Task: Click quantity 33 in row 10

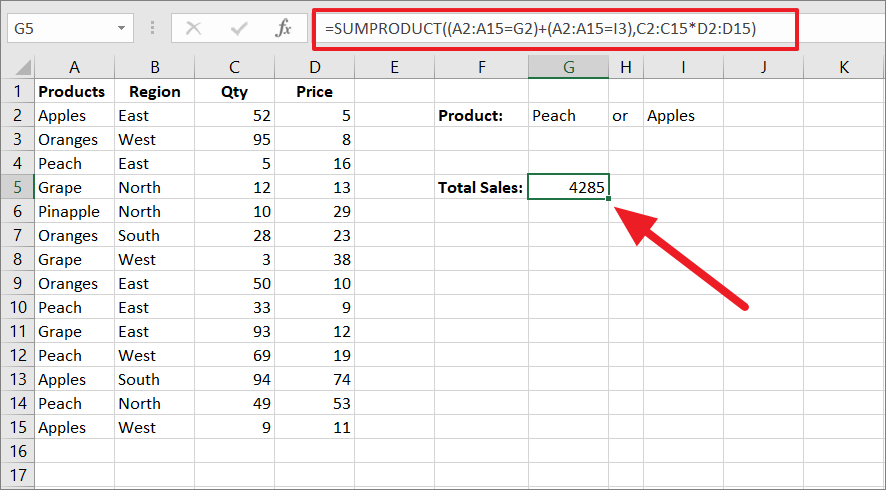Action: click(x=234, y=307)
